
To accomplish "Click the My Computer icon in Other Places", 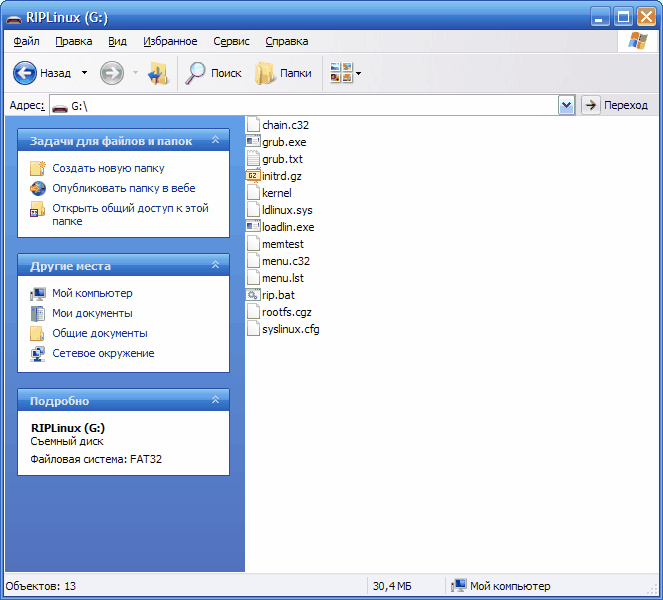I will 38,293.
